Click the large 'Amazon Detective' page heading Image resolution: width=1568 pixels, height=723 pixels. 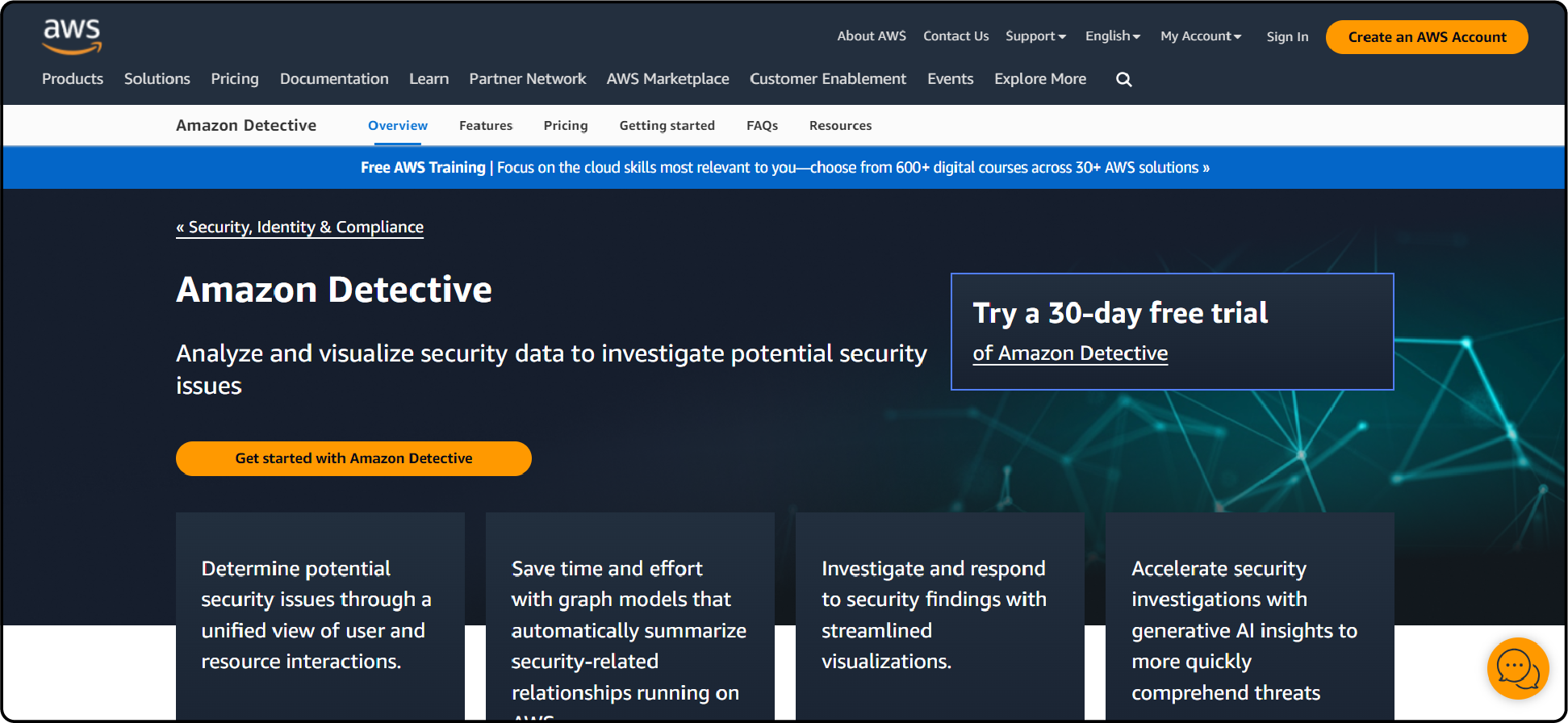pyautogui.click(x=334, y=290)
